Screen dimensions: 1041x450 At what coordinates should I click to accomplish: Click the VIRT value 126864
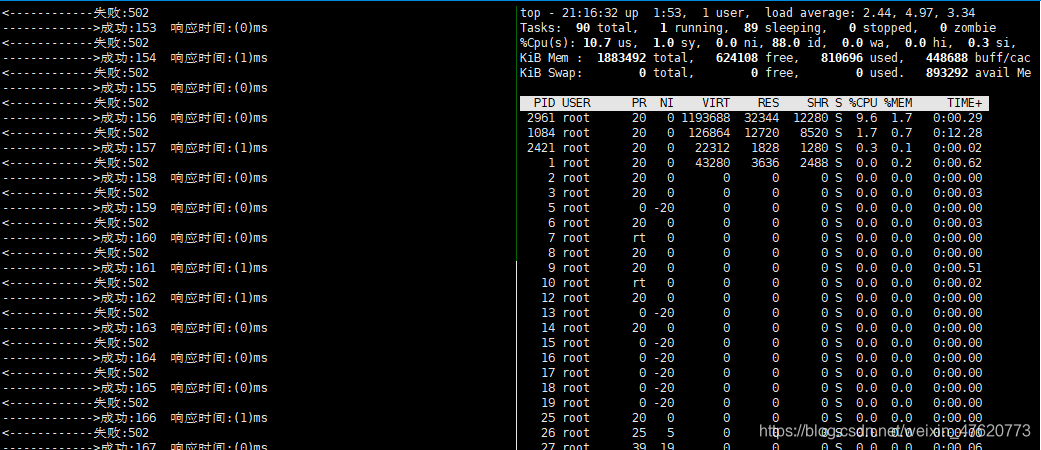pos(709,133)
